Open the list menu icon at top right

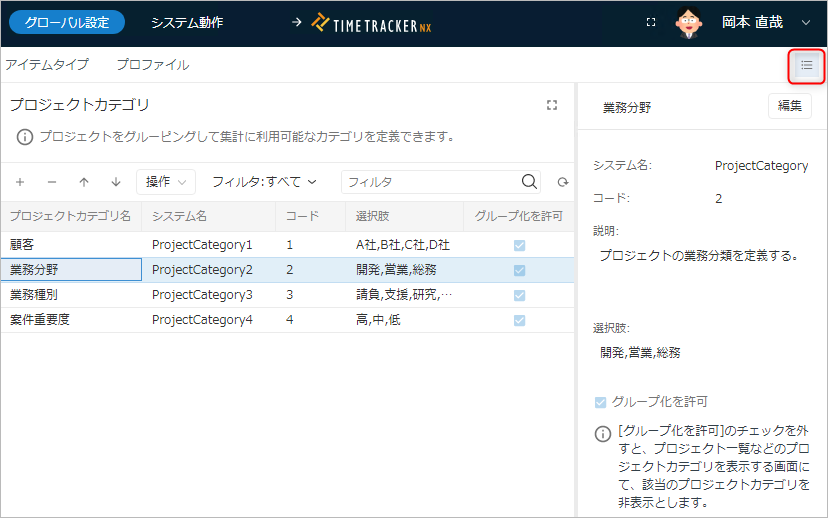coord(806,66)
